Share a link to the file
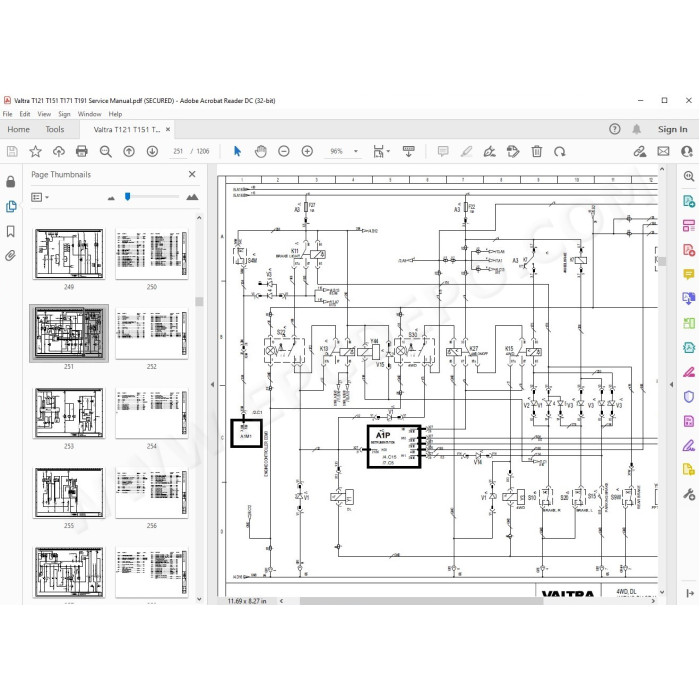Viewport: 700px width, 700px height. pos(640,151)
